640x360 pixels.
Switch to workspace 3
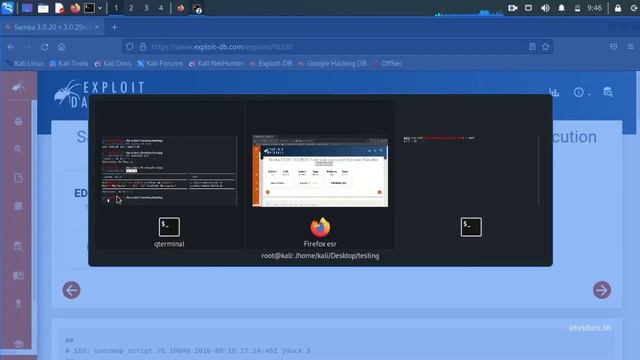coord(146,8)
